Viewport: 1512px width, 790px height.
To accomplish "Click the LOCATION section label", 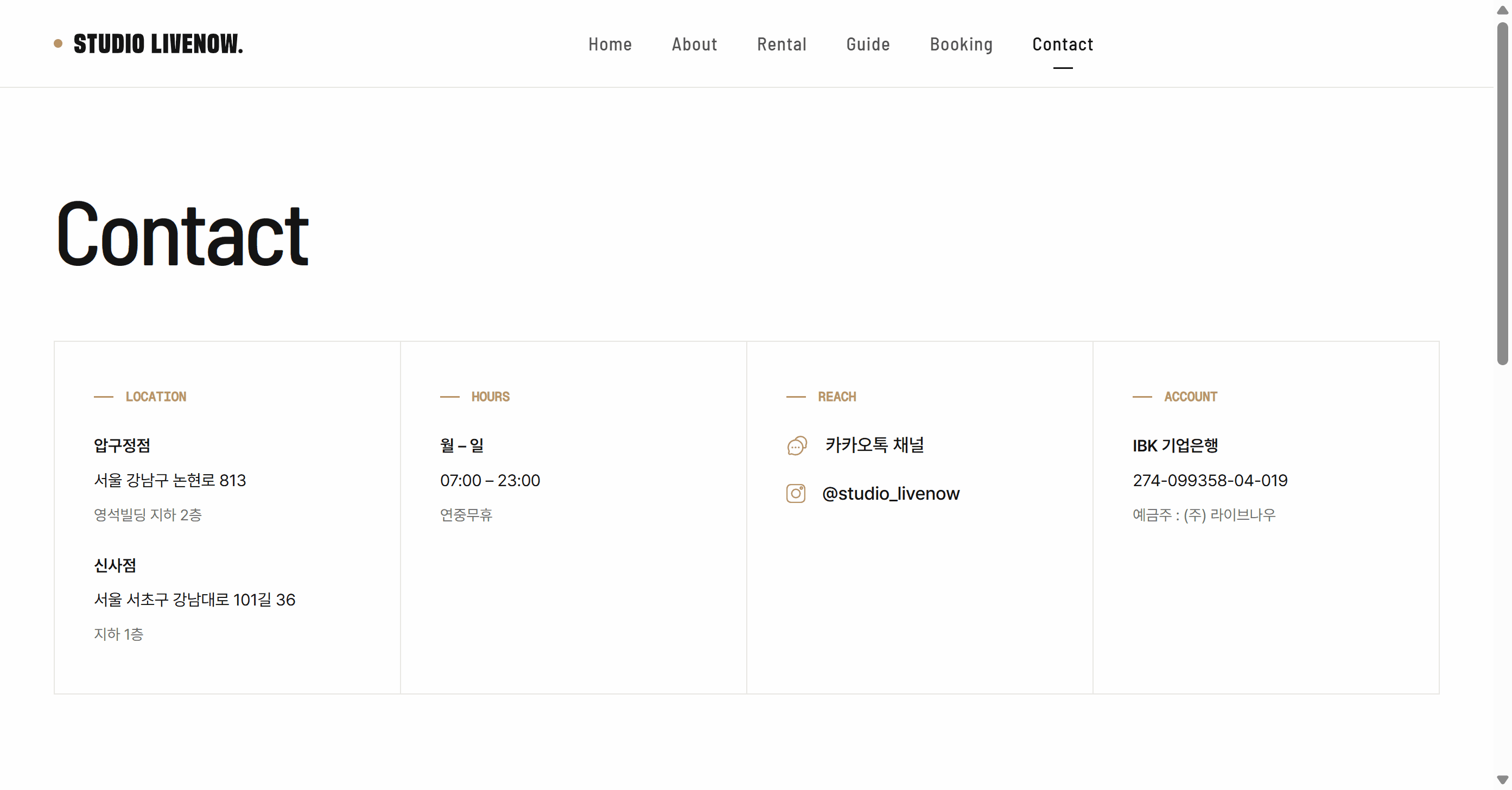I will coord(156,397).
